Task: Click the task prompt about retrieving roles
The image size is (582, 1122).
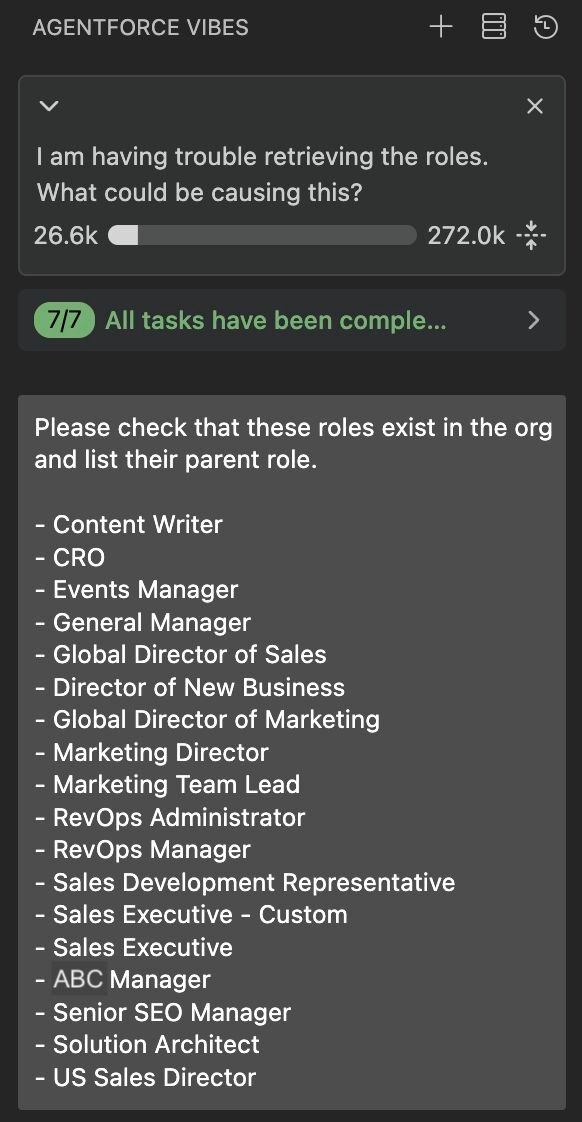Action: point(262,174)
